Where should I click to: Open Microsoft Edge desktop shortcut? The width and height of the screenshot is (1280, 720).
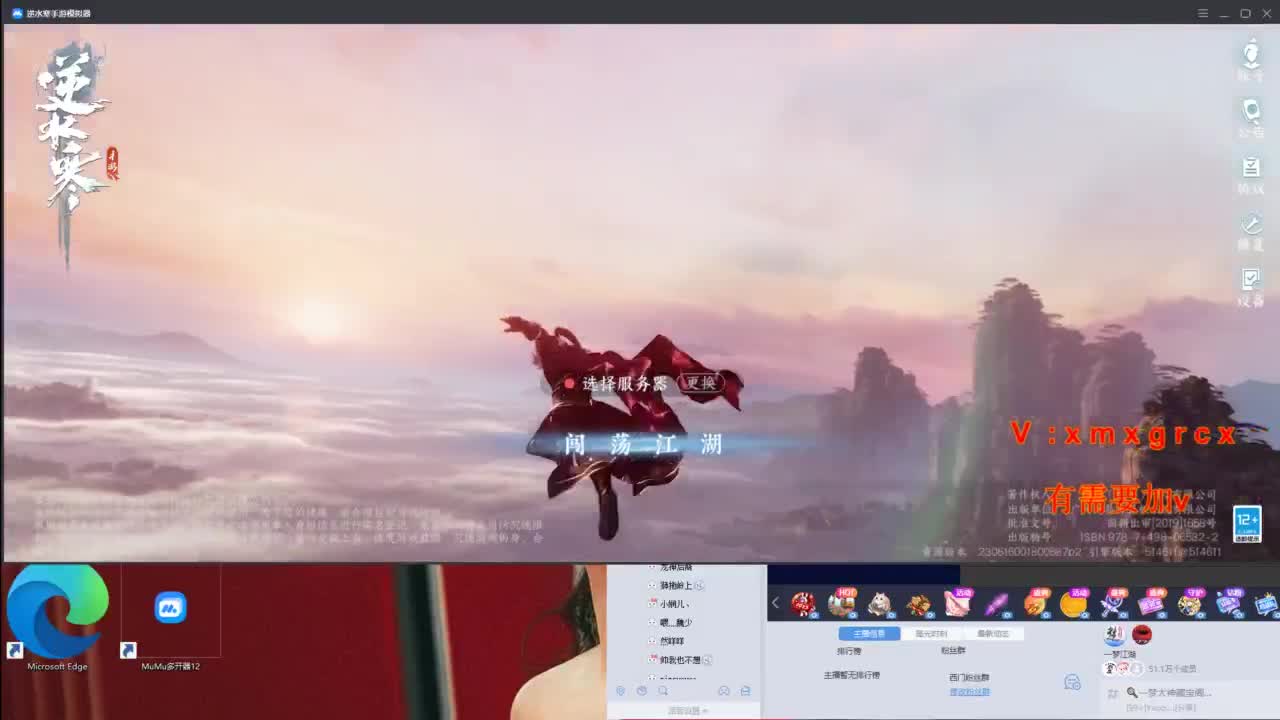pos(57,618)
